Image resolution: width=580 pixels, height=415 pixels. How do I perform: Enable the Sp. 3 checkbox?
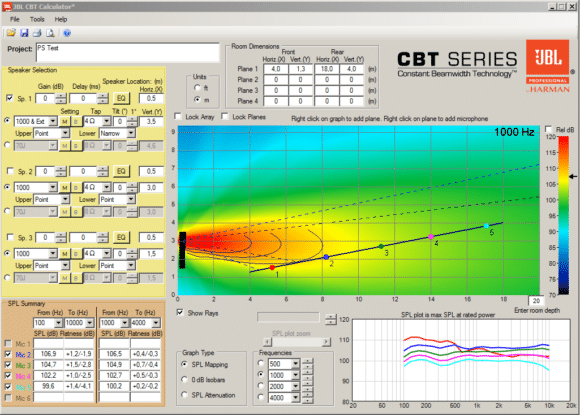pos(10,237)
